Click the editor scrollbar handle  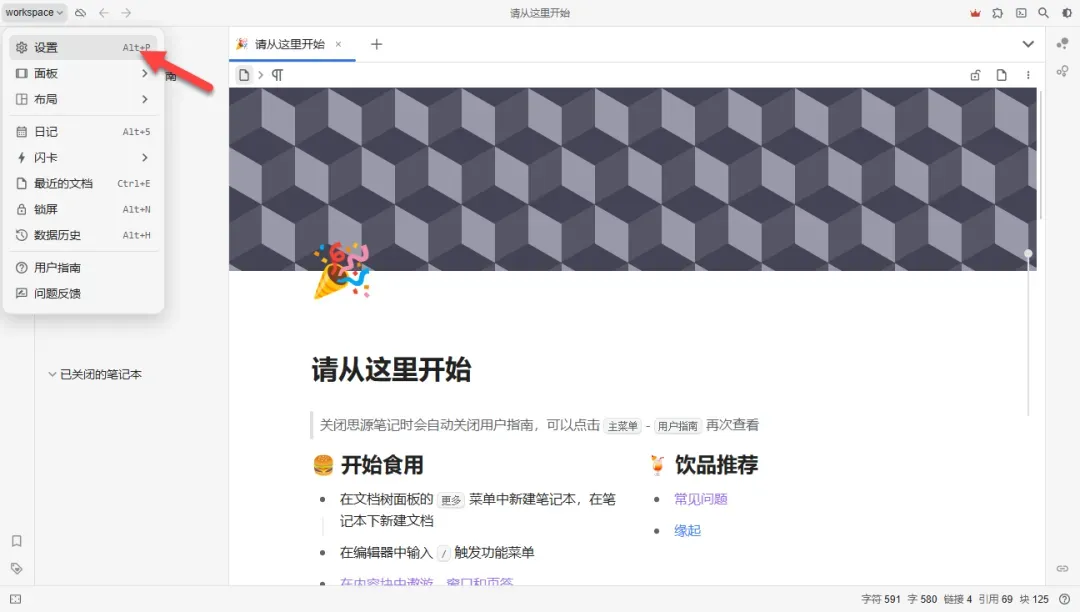[1028, 254]
